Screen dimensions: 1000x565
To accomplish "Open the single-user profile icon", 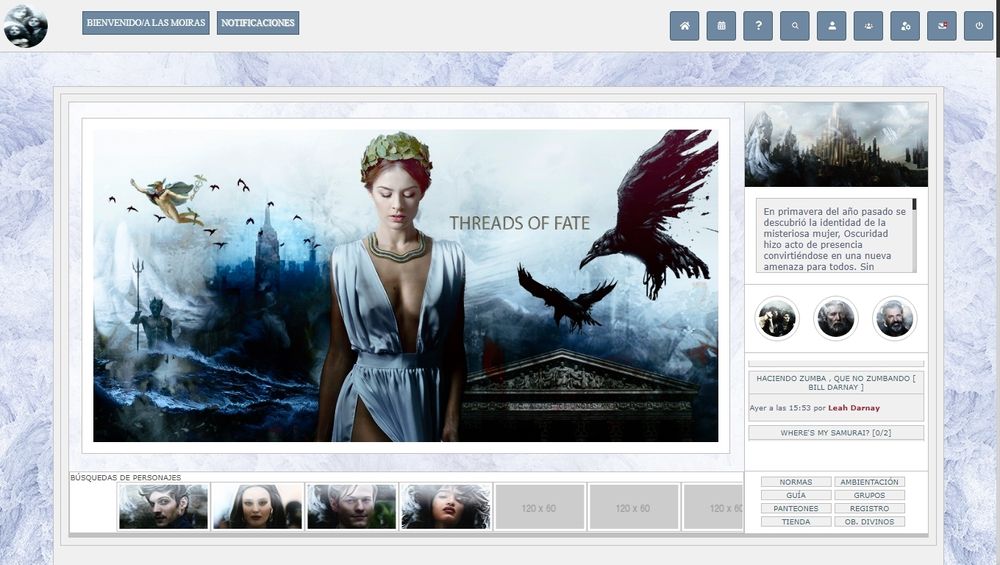I will 832,26.
